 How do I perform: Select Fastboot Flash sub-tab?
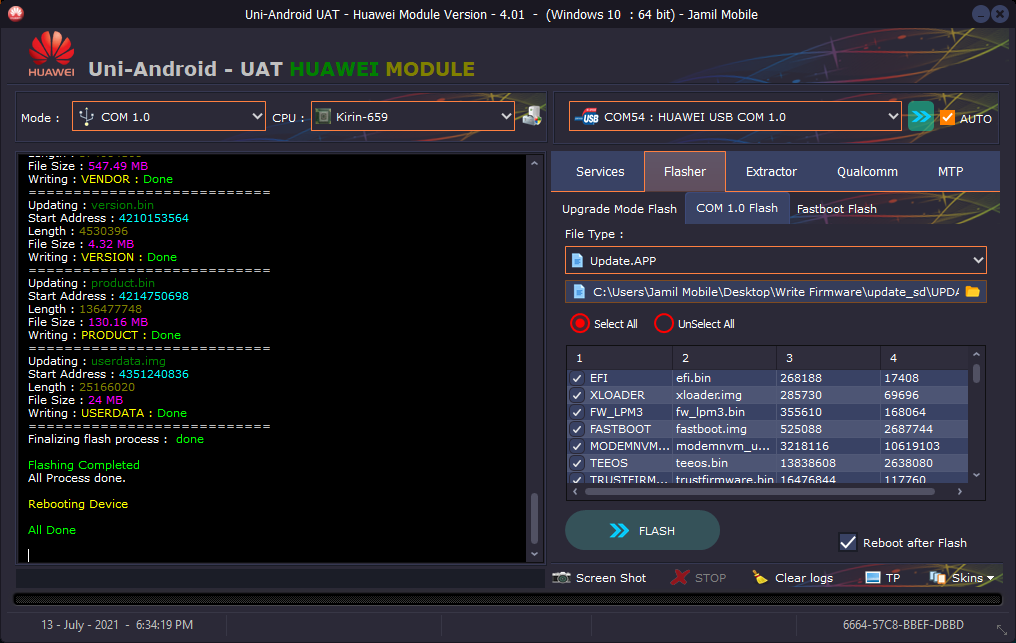(x=837, y=209)
